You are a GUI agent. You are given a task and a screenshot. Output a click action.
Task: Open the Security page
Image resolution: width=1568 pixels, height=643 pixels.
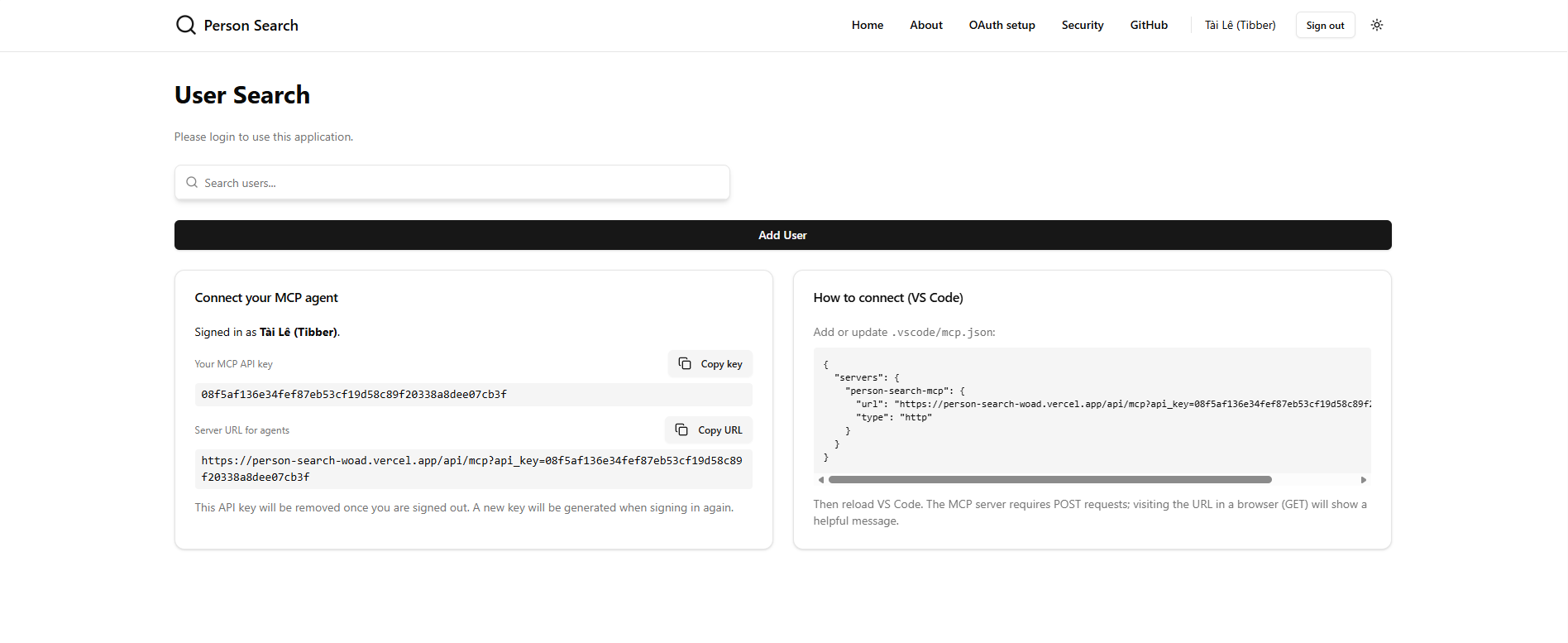pos(1083,25)
